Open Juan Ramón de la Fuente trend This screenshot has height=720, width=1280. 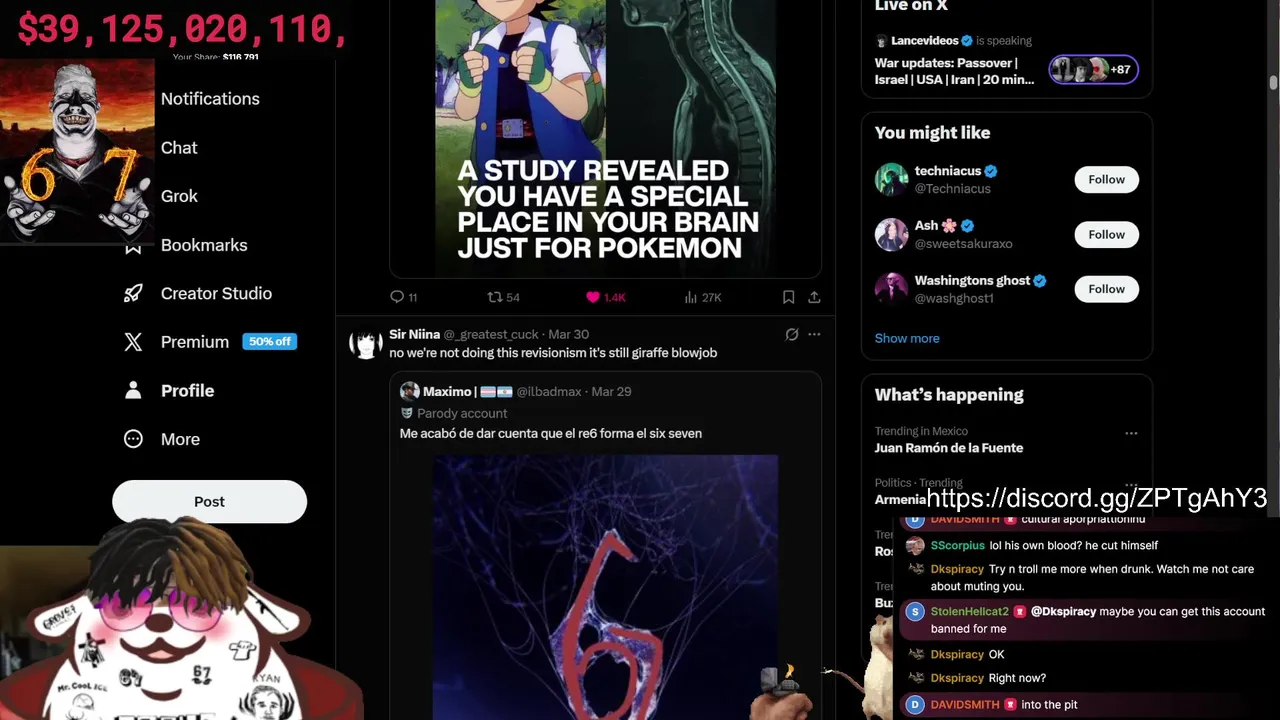point(948,448)
